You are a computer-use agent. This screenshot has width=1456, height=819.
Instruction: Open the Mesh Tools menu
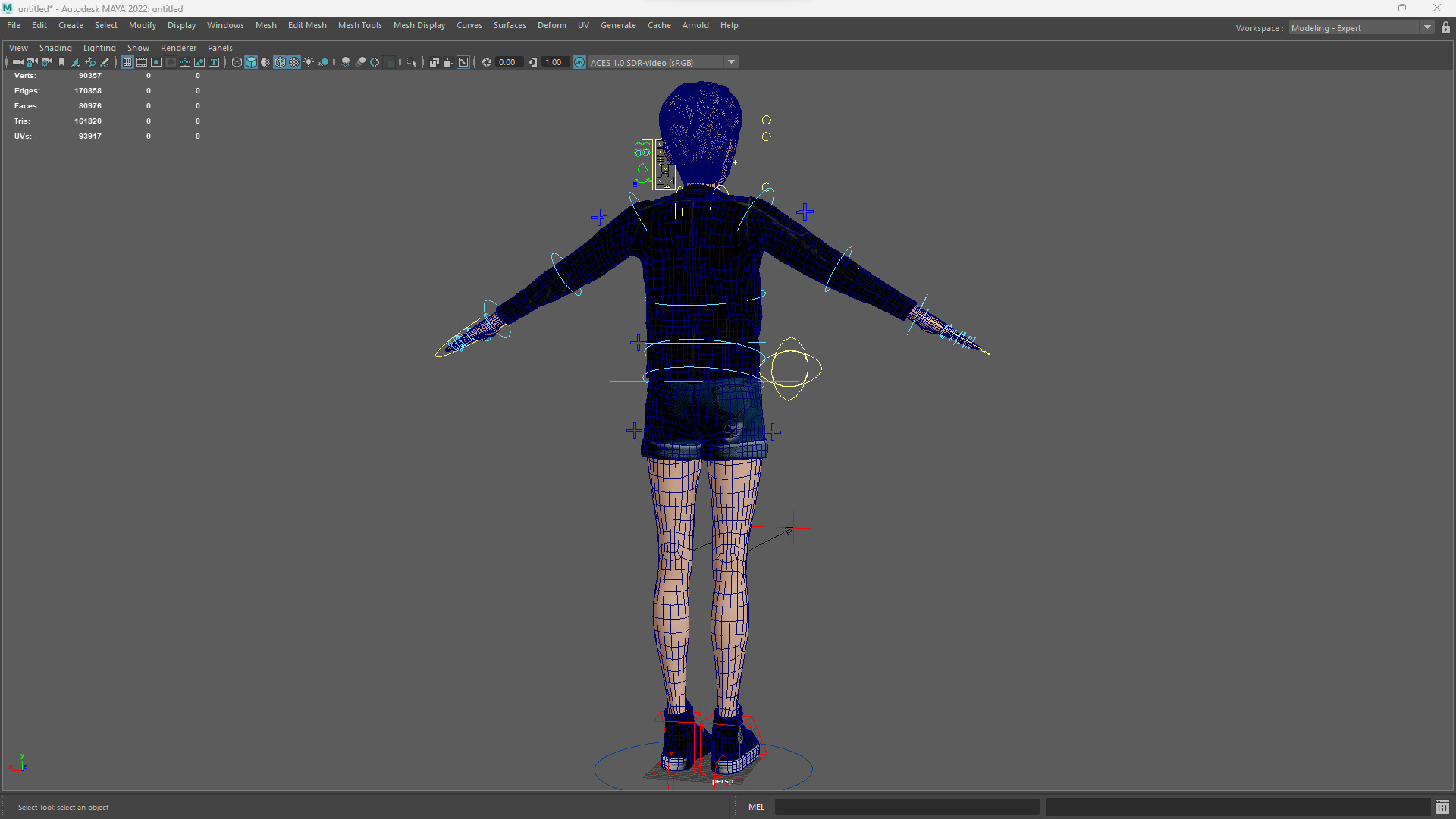[359, 25]
